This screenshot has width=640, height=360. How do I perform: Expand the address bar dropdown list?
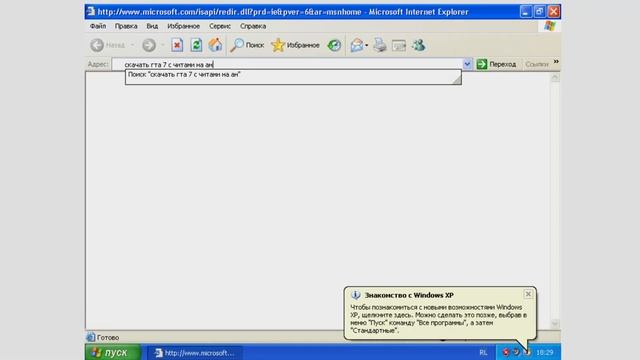pyautogui.click(x=467, y=64)
